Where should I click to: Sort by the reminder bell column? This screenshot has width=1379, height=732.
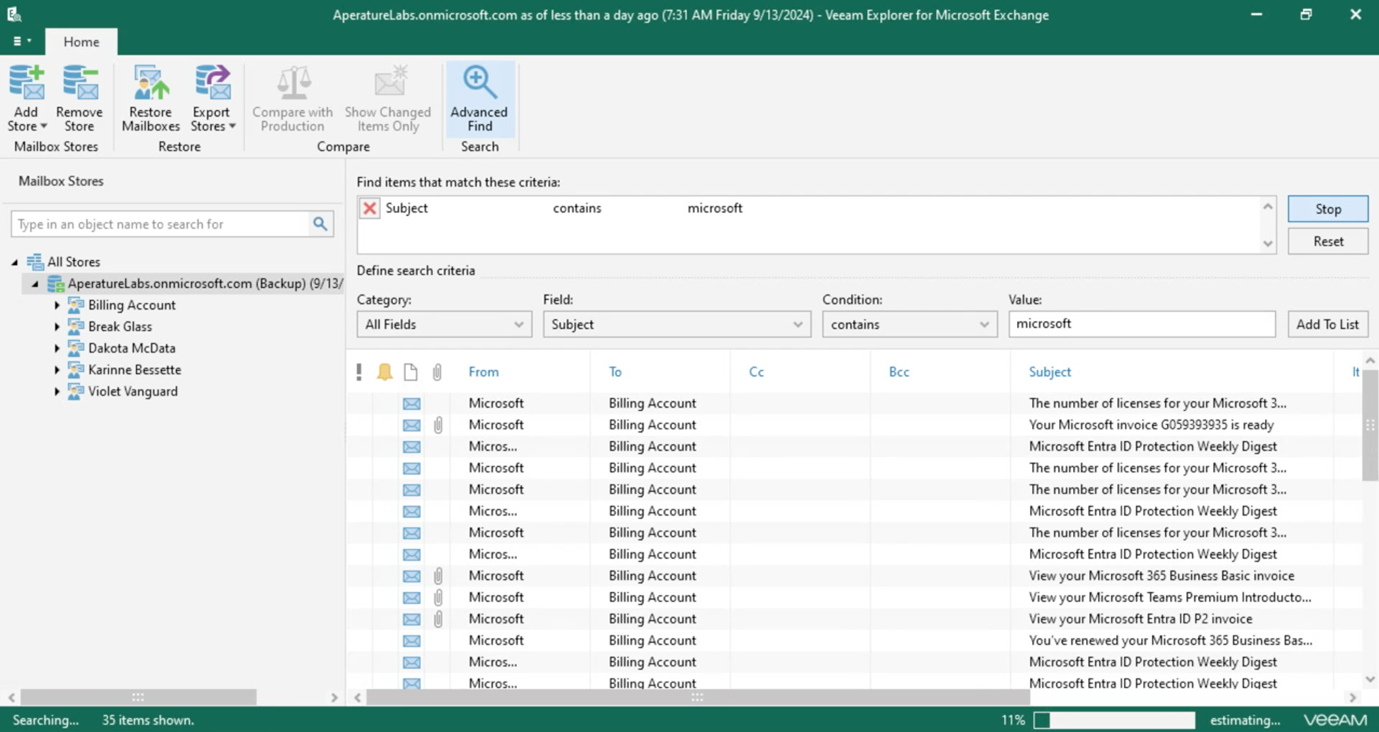tap(384, 372)
